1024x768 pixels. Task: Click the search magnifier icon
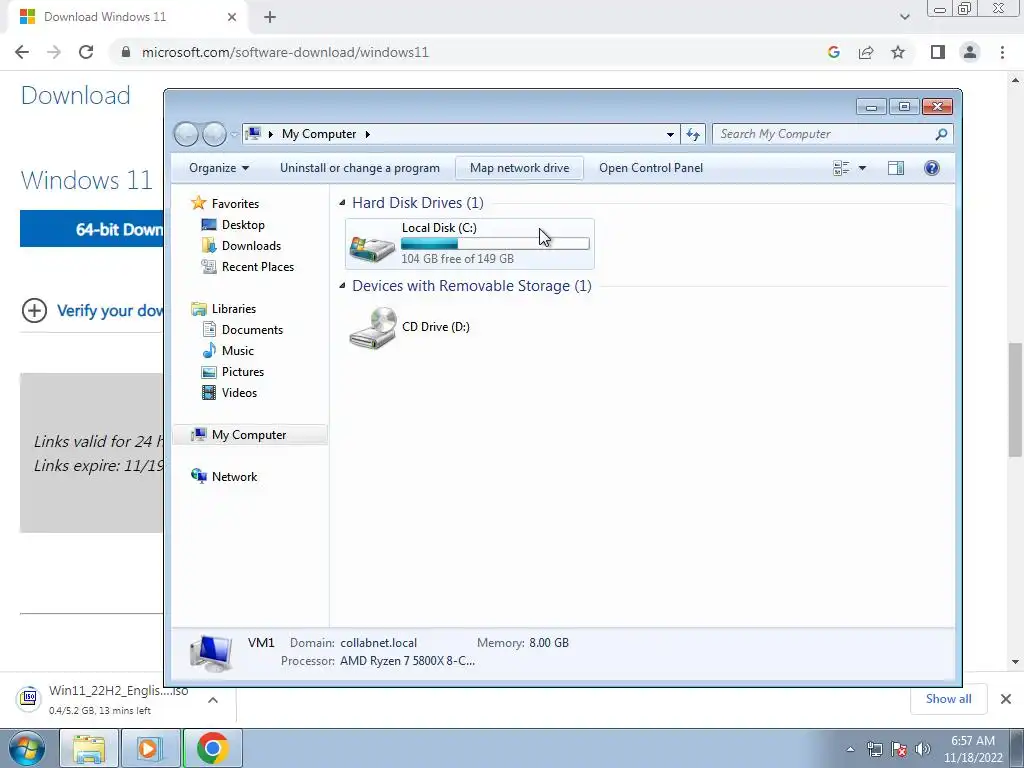[941, 134]
